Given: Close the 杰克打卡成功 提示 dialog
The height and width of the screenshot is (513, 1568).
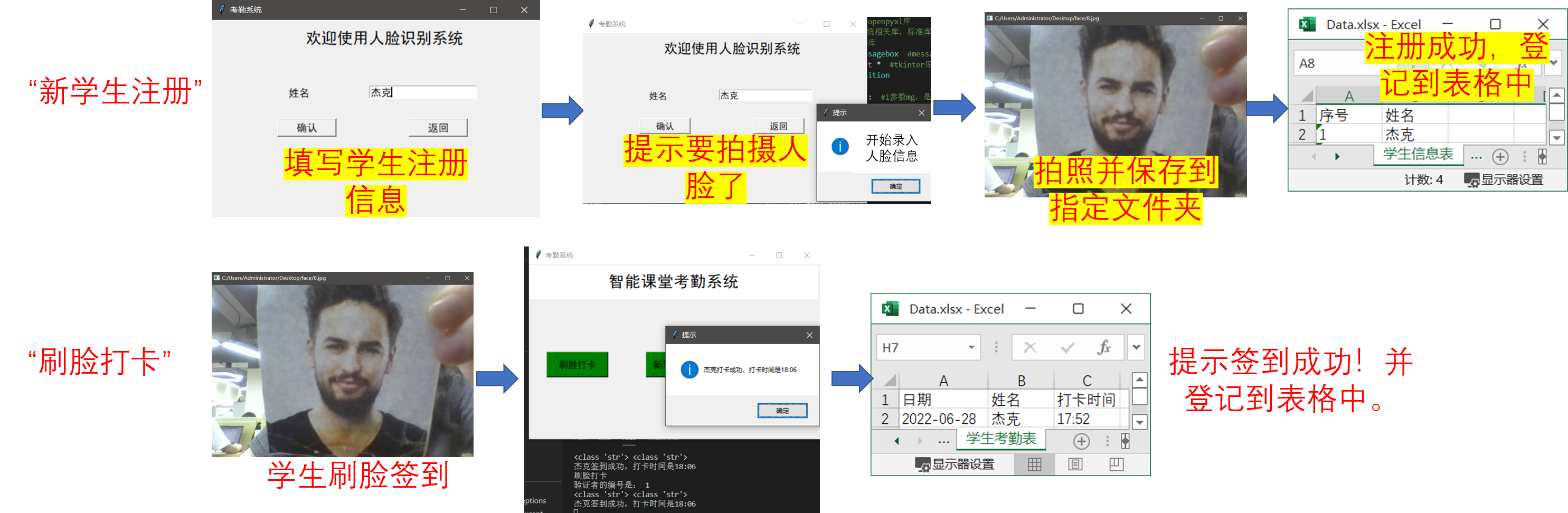Looking at the screenshot, I should coord(809,335).
